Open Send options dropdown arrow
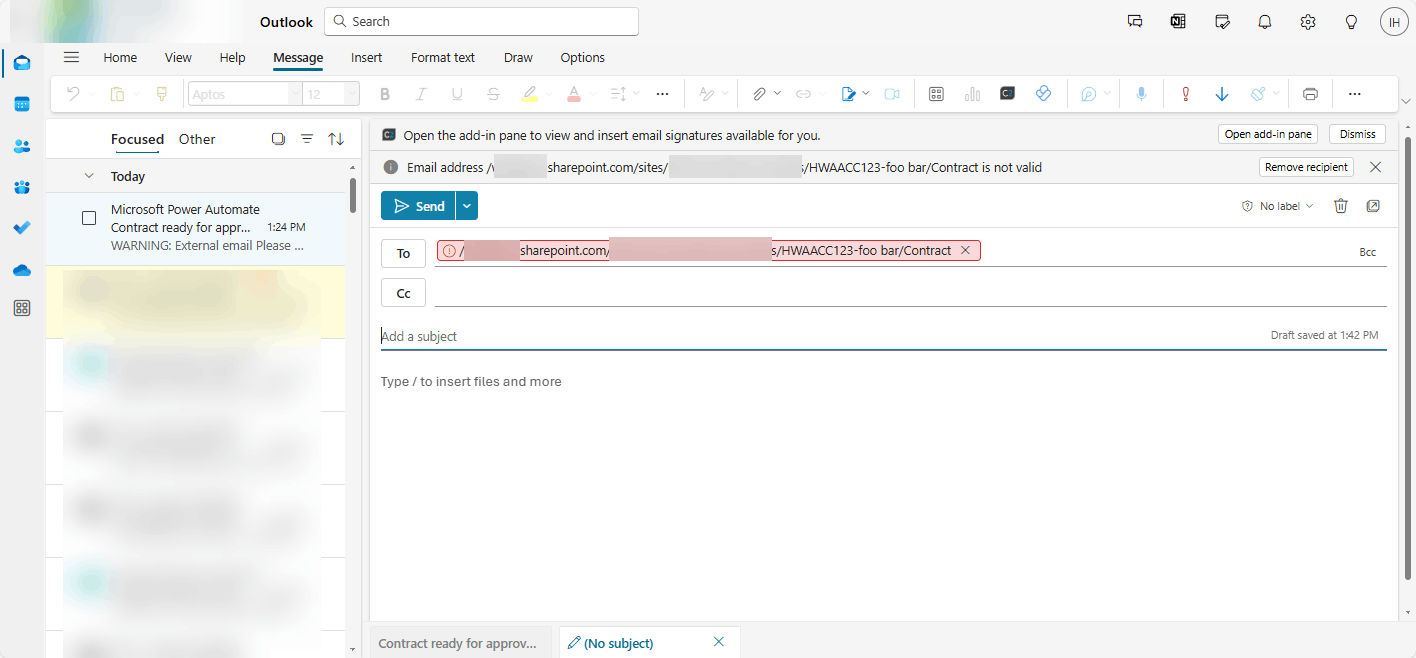This screenshot has height=658, width=1416. 467,206
